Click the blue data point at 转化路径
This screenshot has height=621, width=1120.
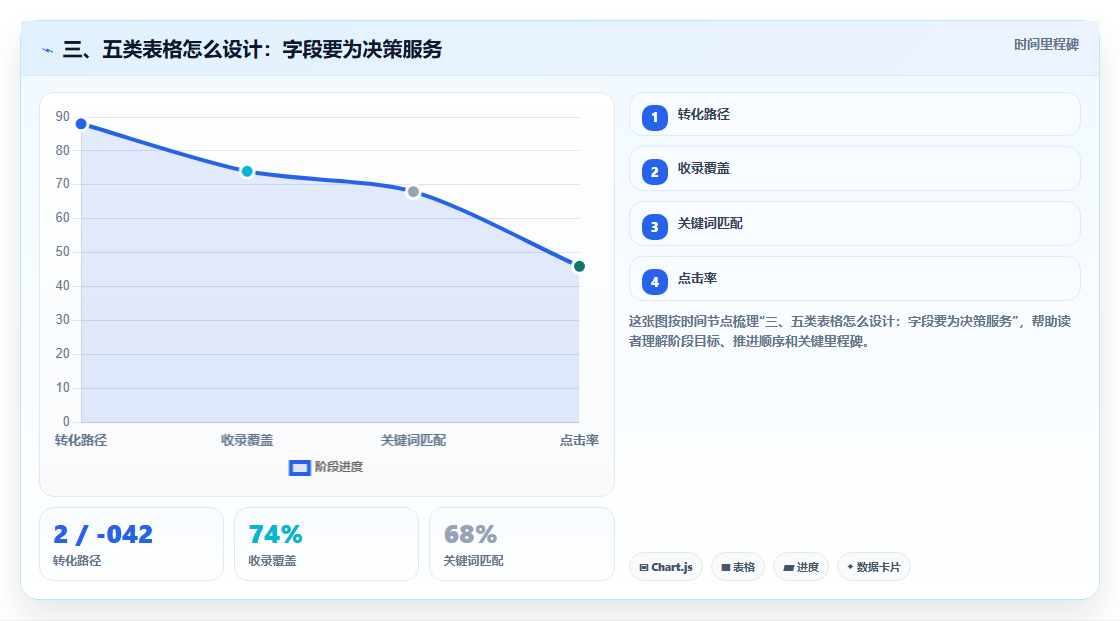(81, 124)
